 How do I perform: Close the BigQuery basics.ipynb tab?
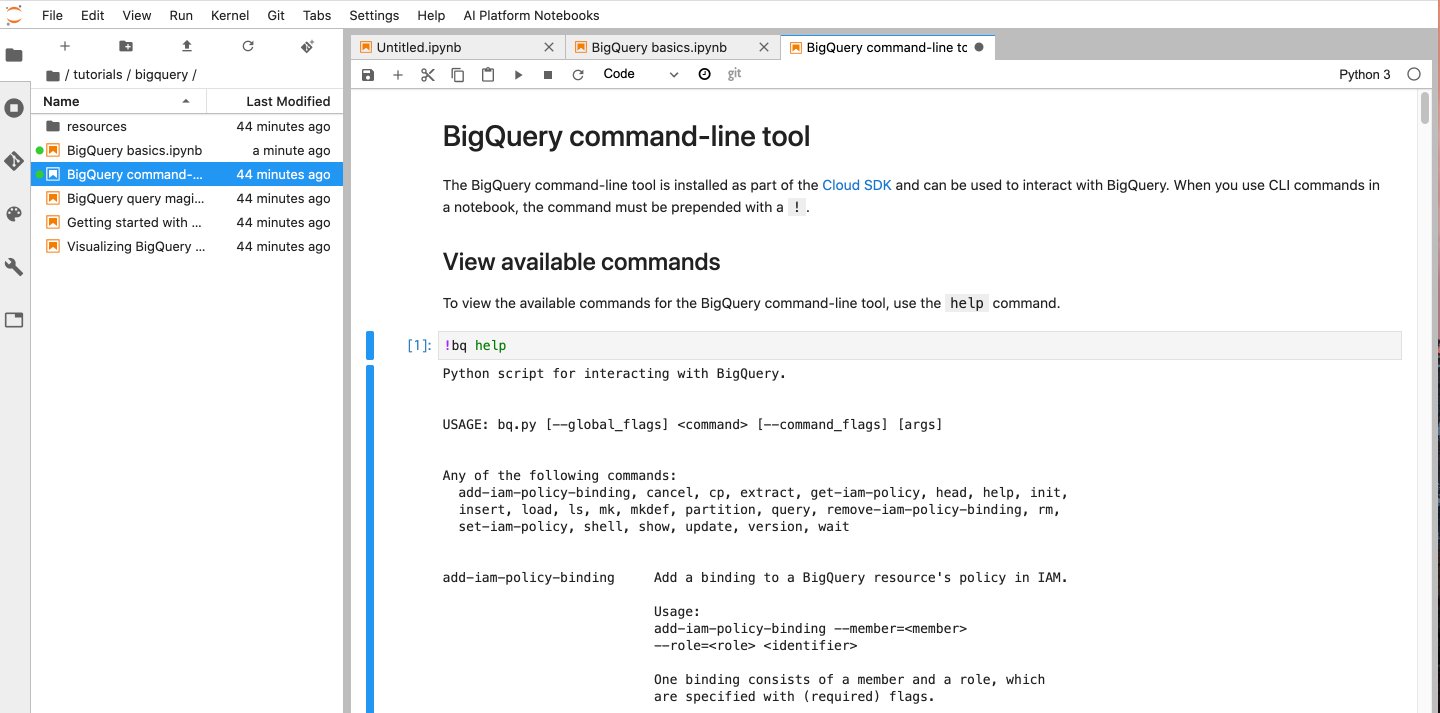764,47
